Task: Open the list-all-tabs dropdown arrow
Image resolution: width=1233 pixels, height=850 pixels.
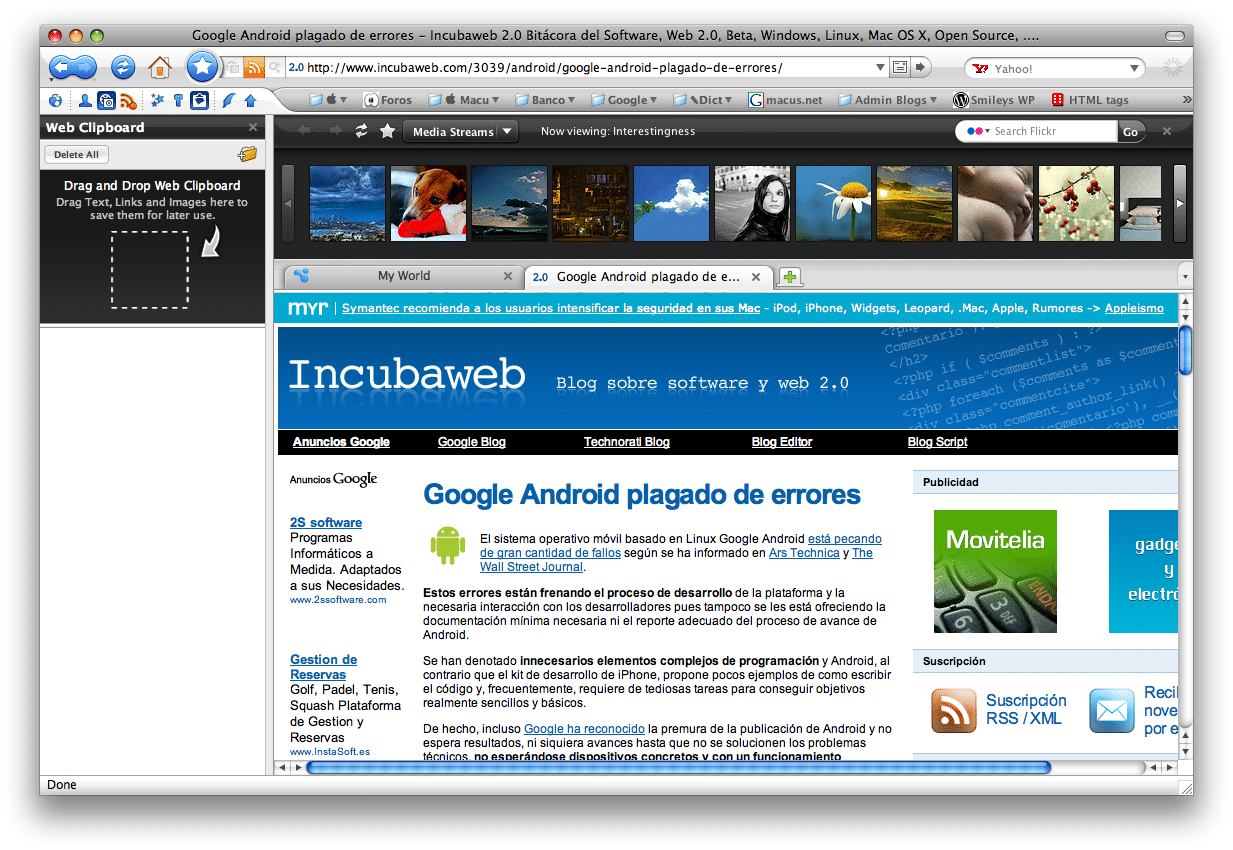Action: point(1185,277)
